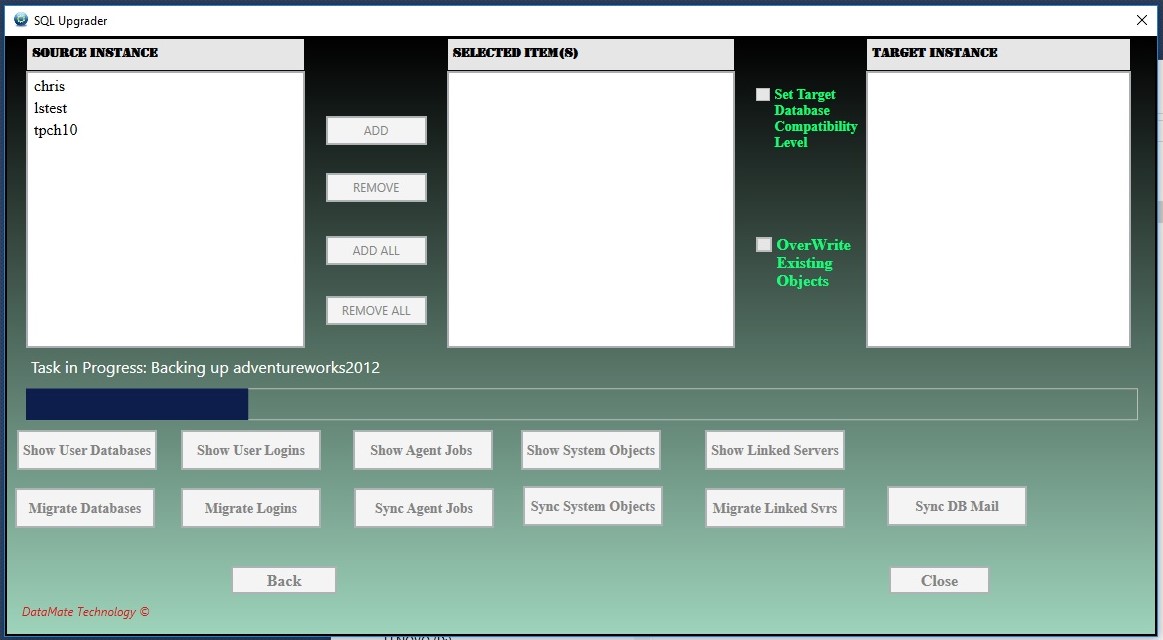Toggle OverWrite Existing Objects checkbox

[763, 244]
